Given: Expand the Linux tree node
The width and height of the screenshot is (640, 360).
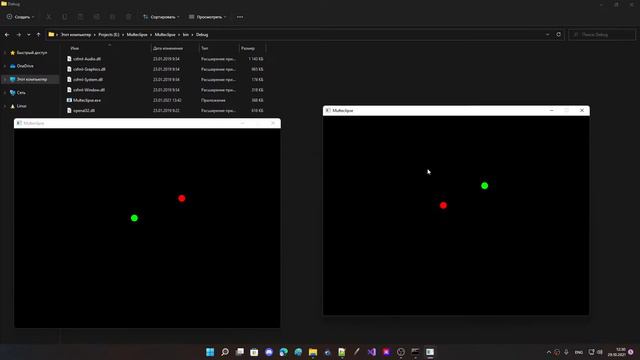Looking at the screenshot, I should coord(5,106).
